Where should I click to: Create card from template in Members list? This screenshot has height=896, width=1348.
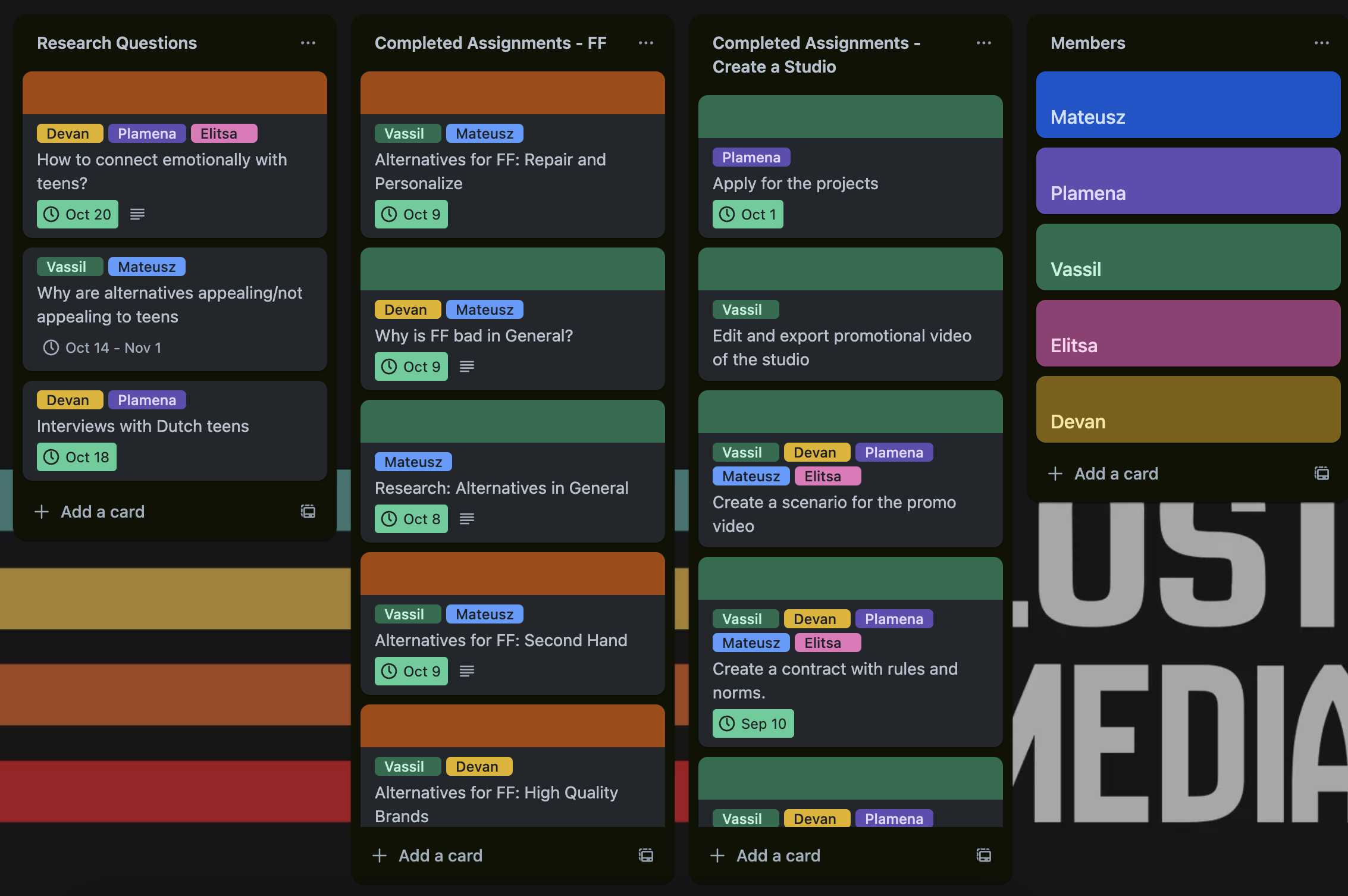[x=1322, y=474]
